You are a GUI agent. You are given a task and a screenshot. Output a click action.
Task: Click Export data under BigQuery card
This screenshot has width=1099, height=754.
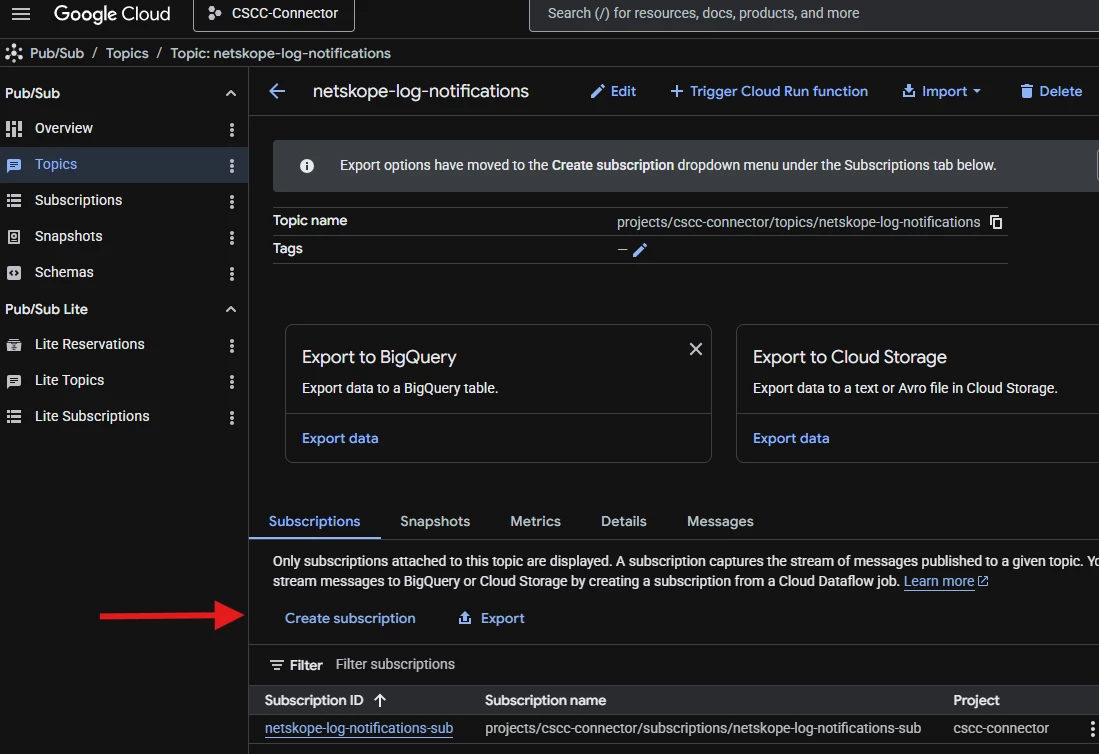pyautogui.click(x=340, y=438)
